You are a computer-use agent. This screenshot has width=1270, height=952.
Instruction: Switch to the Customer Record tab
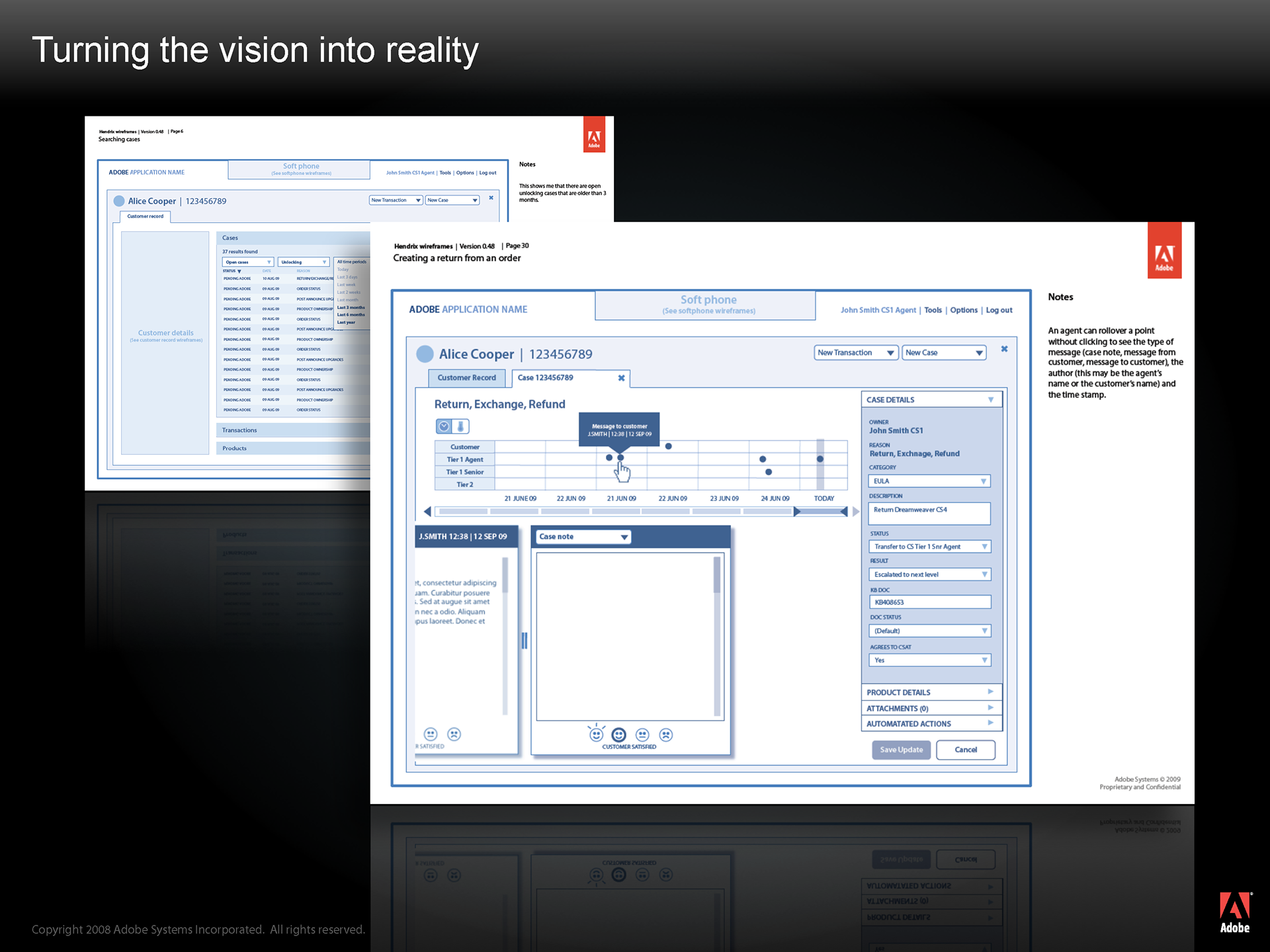[466, 377]
